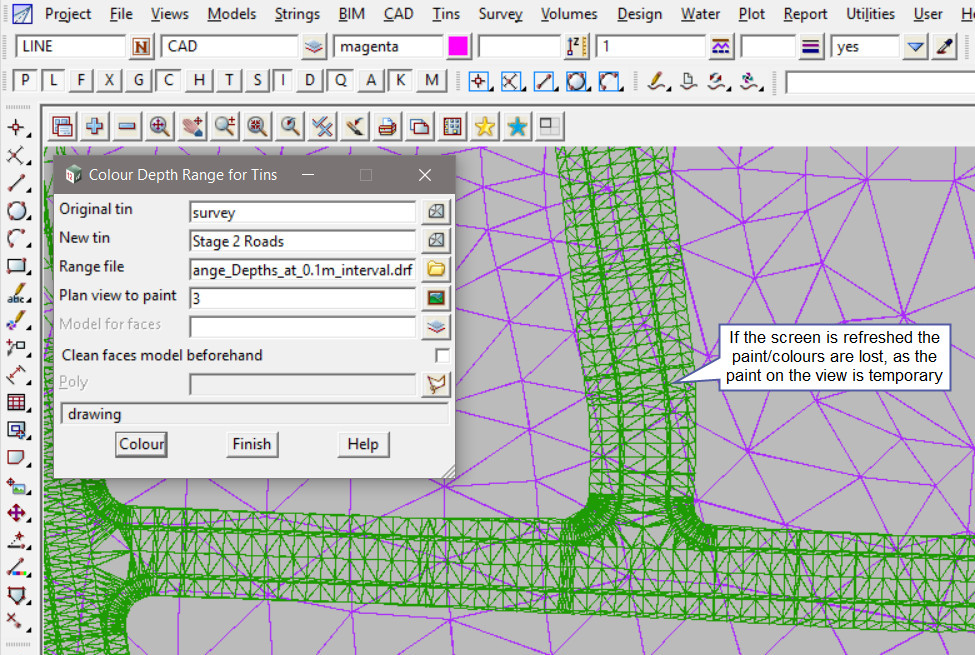
Task: Open the tin list icon beside New tin
Action: (x=436, y=241)
